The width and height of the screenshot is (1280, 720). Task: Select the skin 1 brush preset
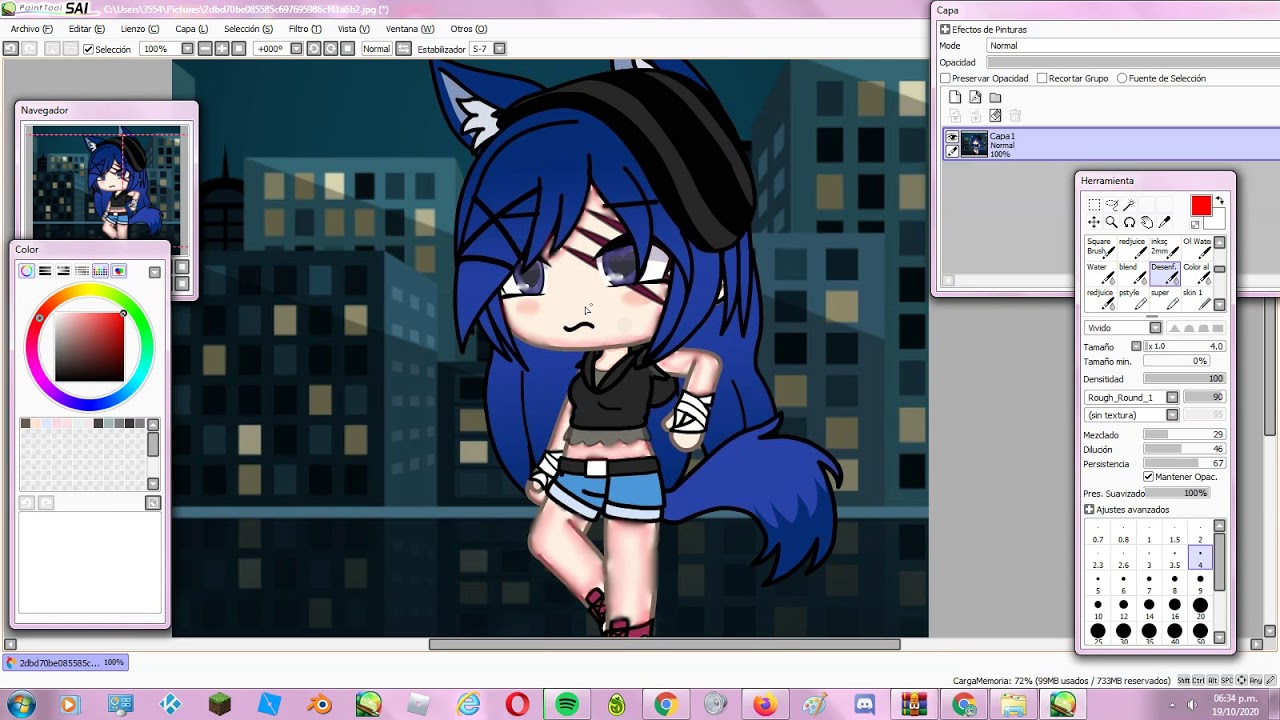[1196, 298]
